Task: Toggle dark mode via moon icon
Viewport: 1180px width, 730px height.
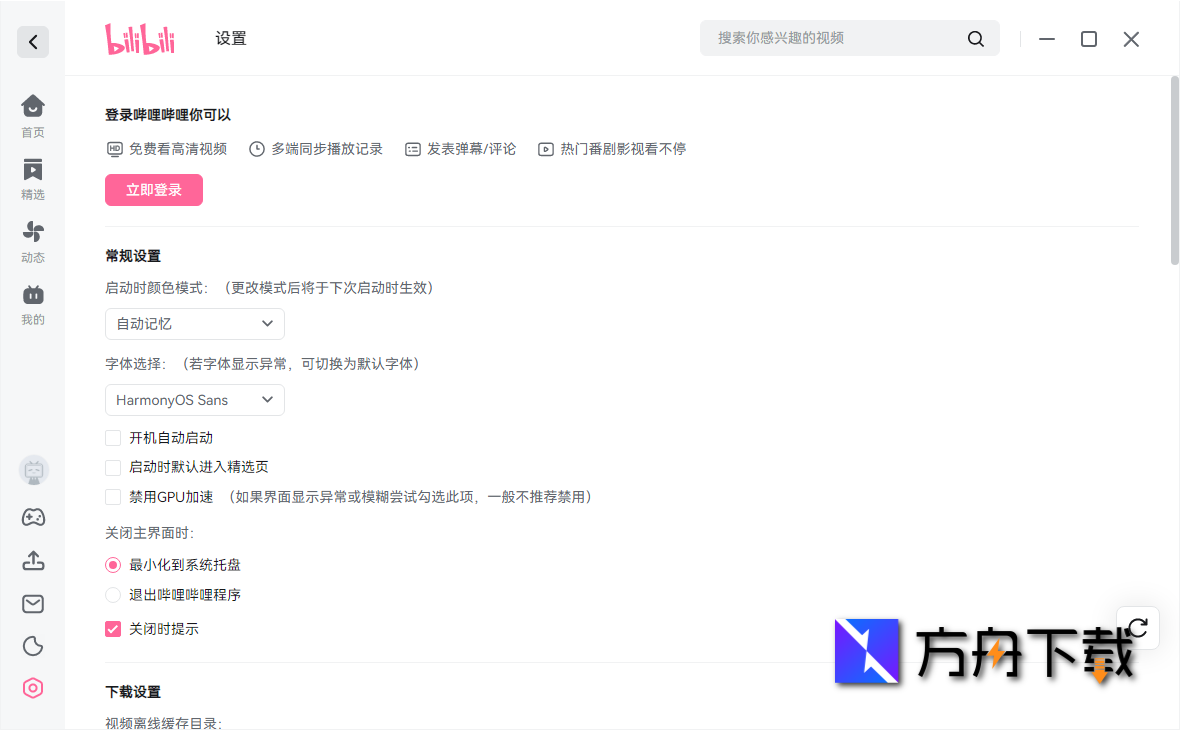Action: coord(32,646)
